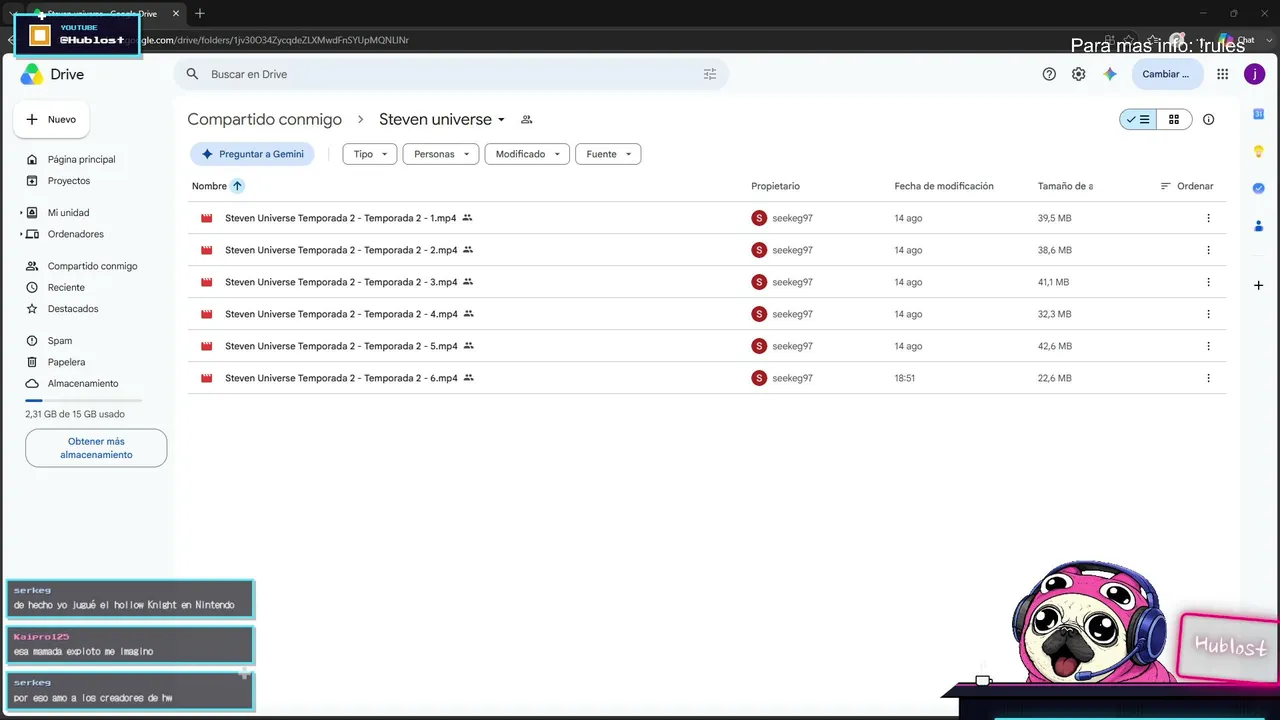Reverse sort direction with the Nombre arrow
This screenshot has height=720, width=1280.
click(237, 186)
